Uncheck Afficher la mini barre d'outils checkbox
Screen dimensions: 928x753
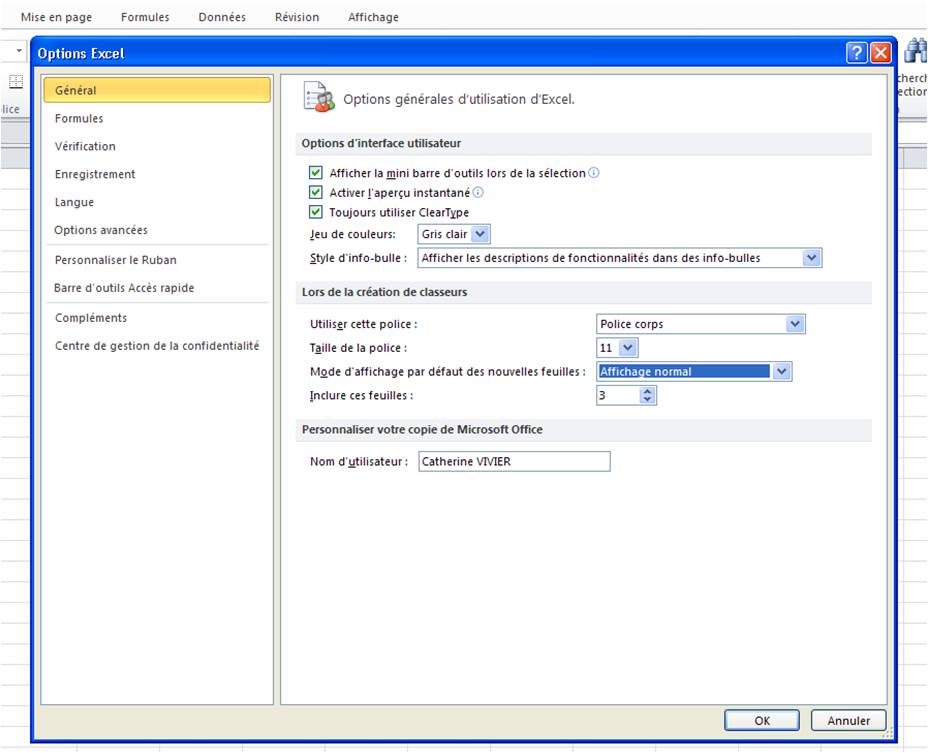tap(315, 173)
